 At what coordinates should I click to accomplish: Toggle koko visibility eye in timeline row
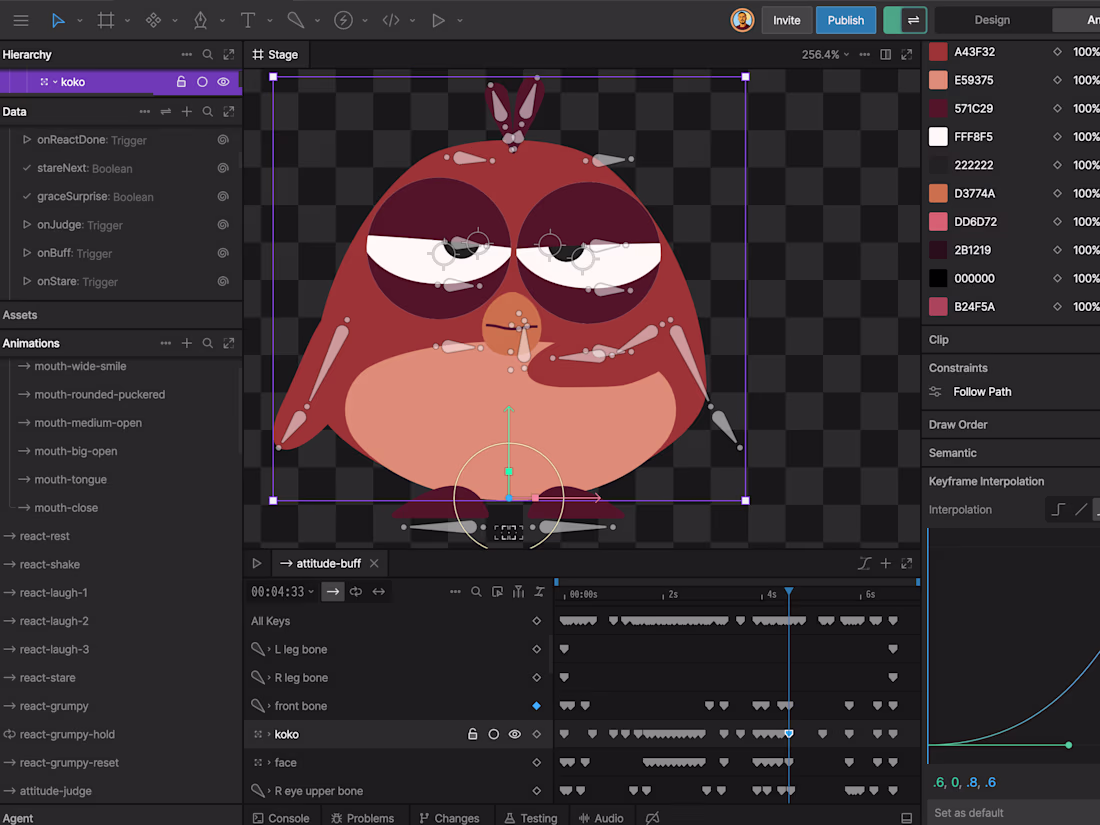pyautogui.click(x=515, y=735)
